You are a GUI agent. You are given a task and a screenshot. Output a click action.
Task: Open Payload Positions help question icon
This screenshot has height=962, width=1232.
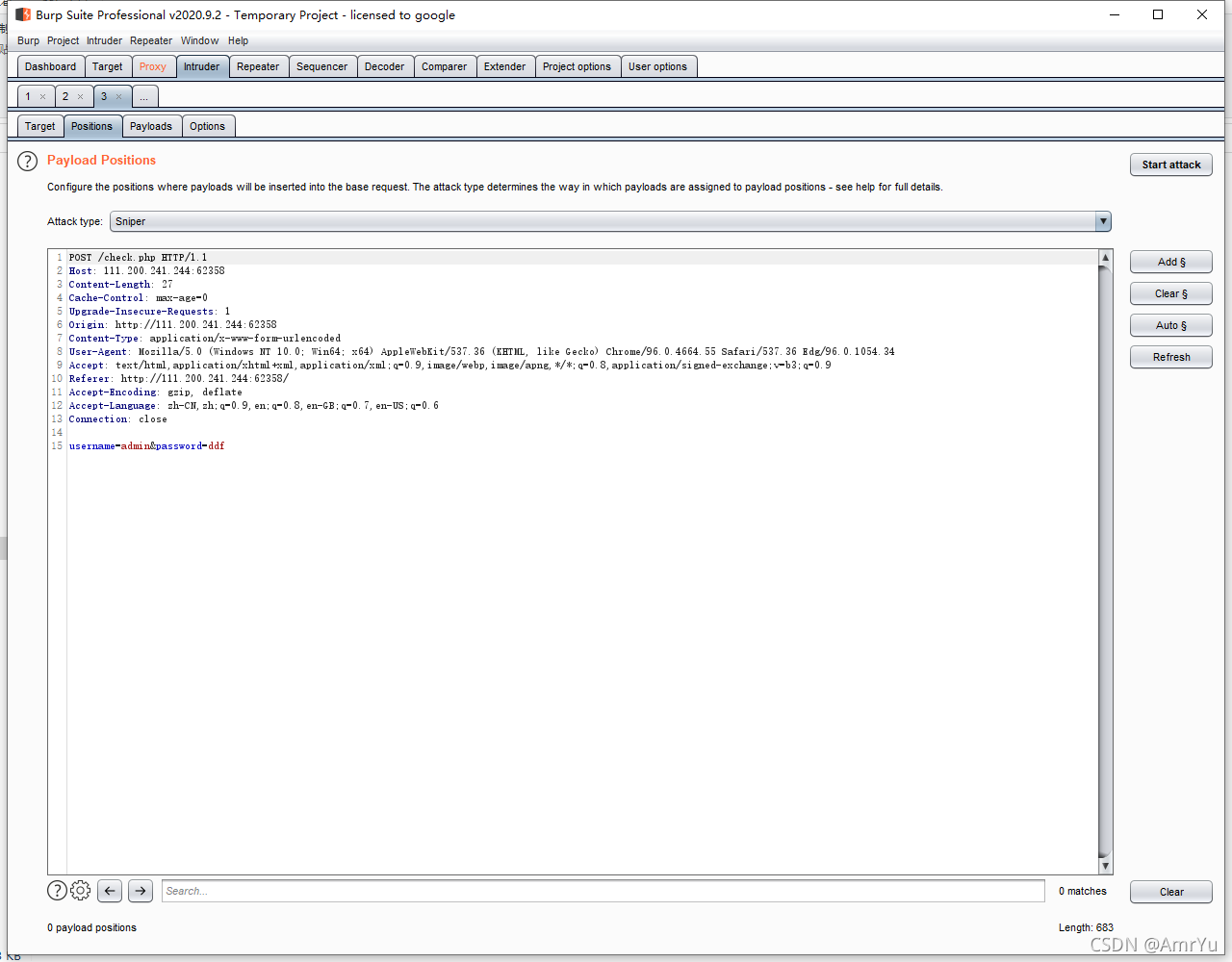click(27, 162)
